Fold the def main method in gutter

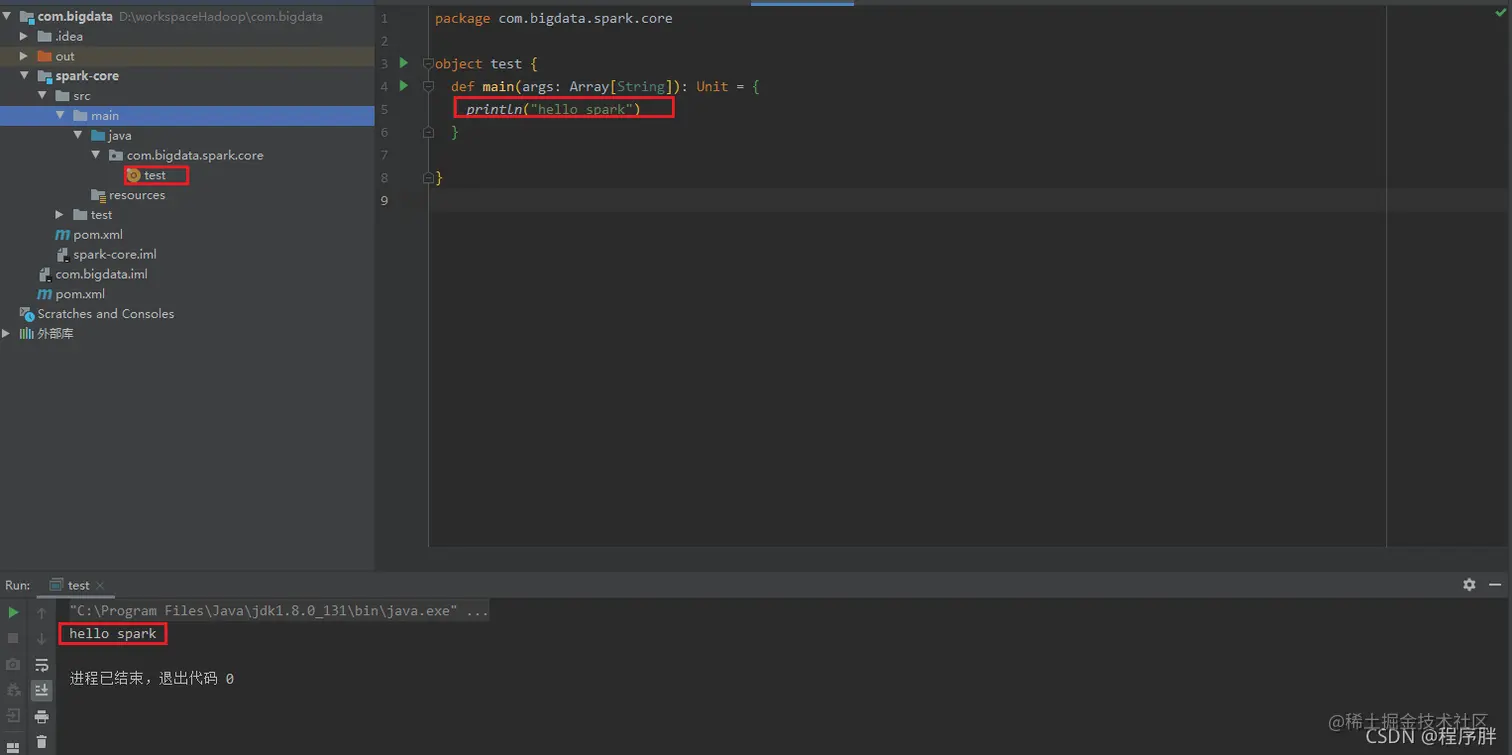pyautogui.click(x=428, y=87)
